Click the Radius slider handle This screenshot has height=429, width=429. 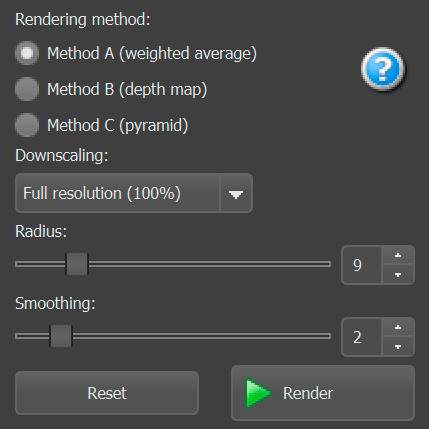click(77, 264)
